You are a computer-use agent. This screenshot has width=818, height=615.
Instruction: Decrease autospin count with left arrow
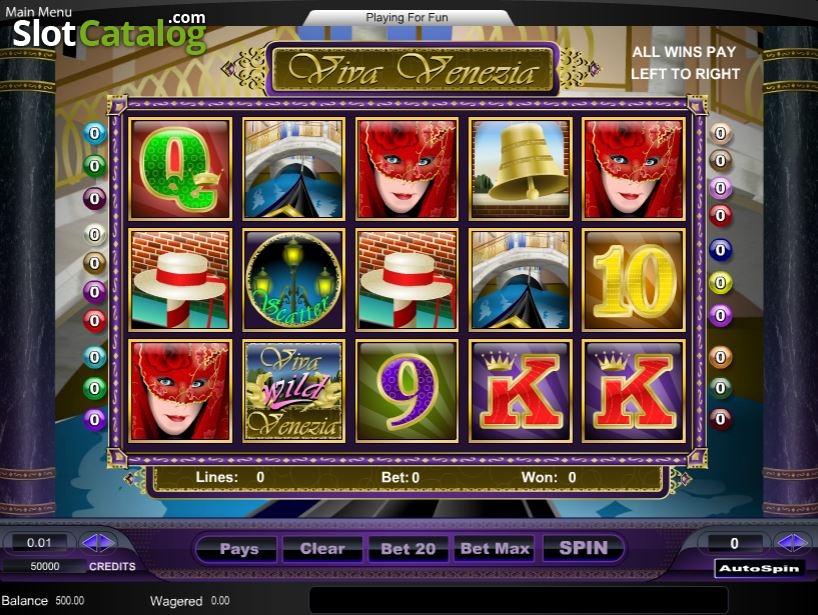(x=785, y=543)
